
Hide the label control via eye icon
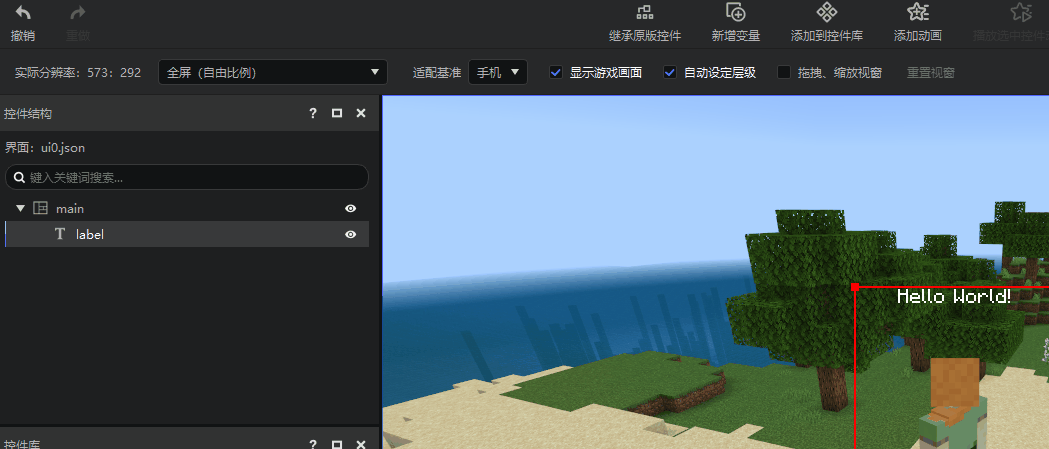pos(351,234)
